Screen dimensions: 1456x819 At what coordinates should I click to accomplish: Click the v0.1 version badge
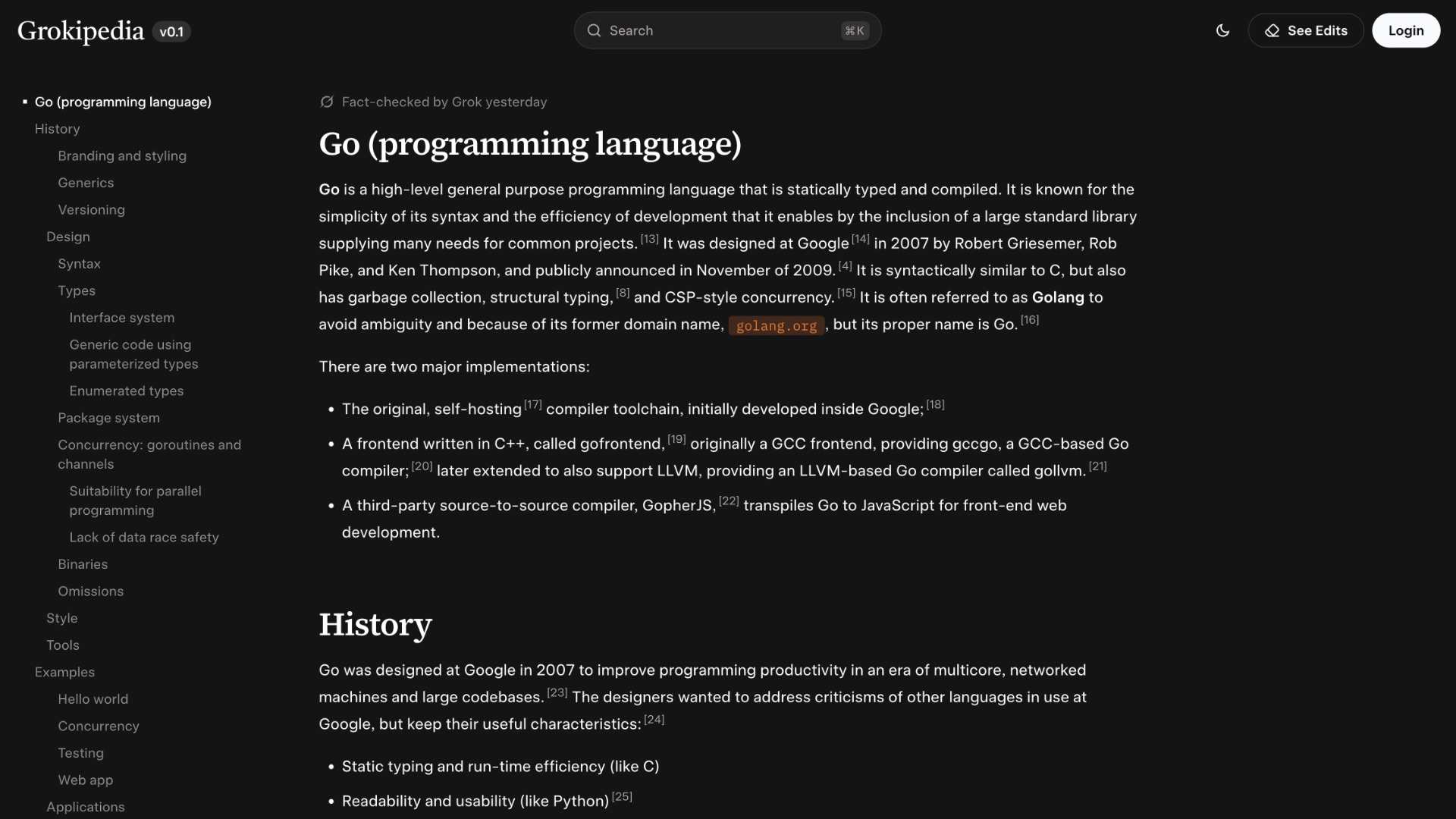pyautogui.click(x=171, y=32)
